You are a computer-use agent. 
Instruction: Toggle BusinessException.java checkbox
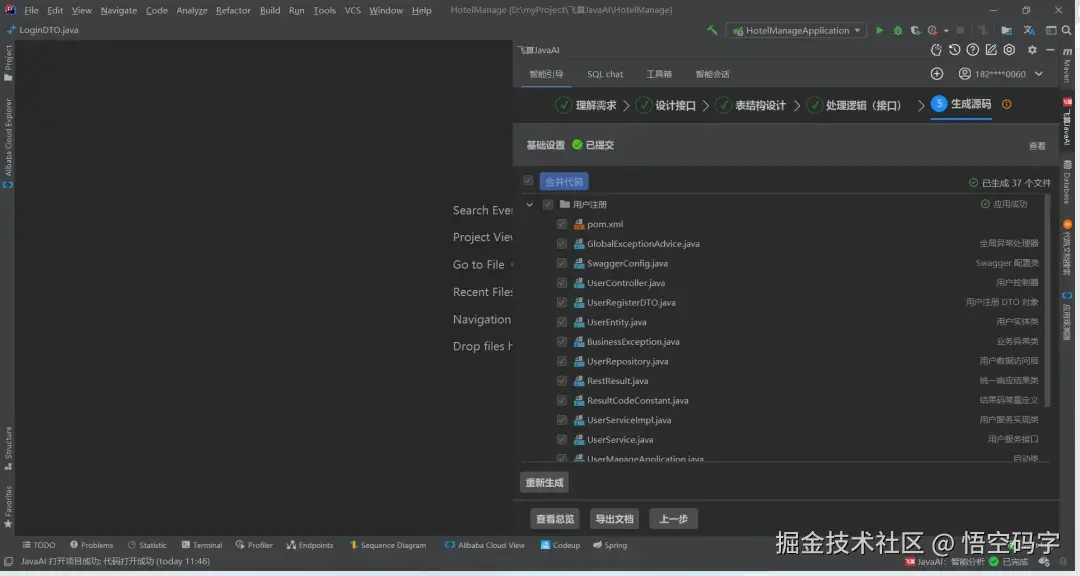(562, 342)
